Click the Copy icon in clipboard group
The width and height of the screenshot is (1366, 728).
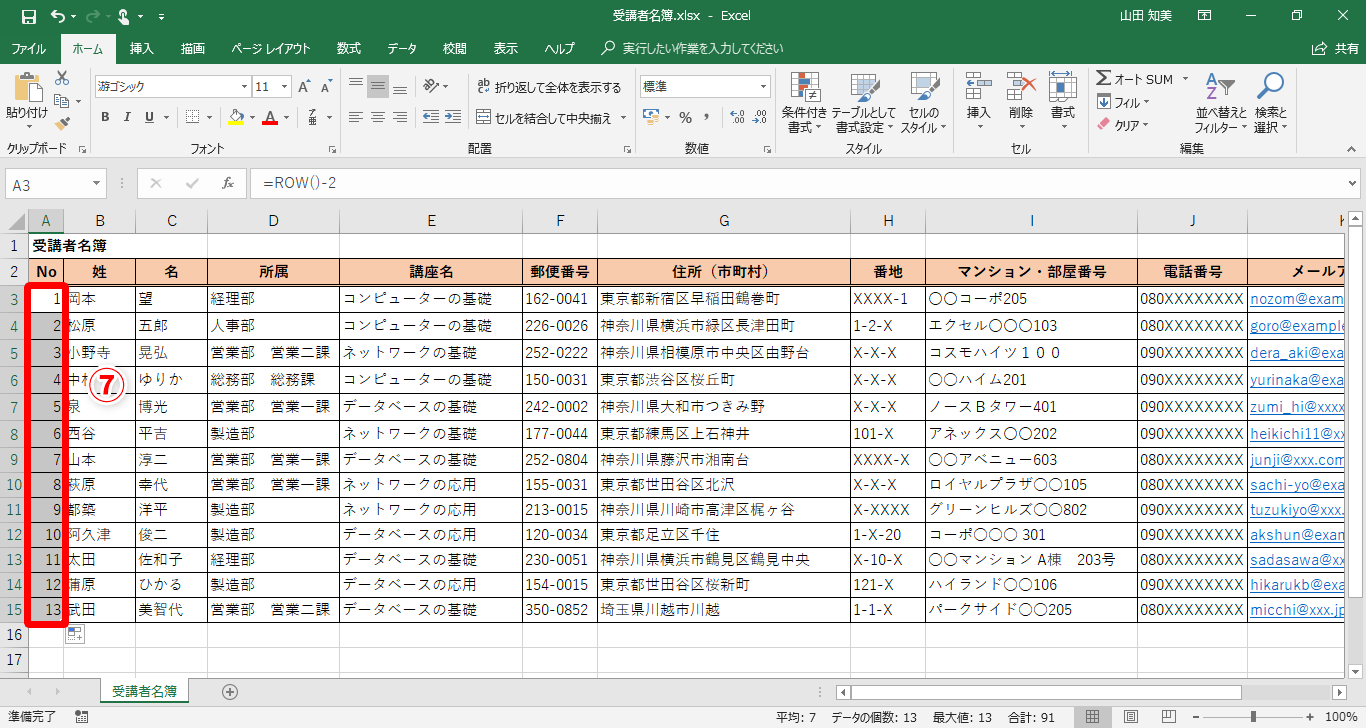(x=62, y=101)
